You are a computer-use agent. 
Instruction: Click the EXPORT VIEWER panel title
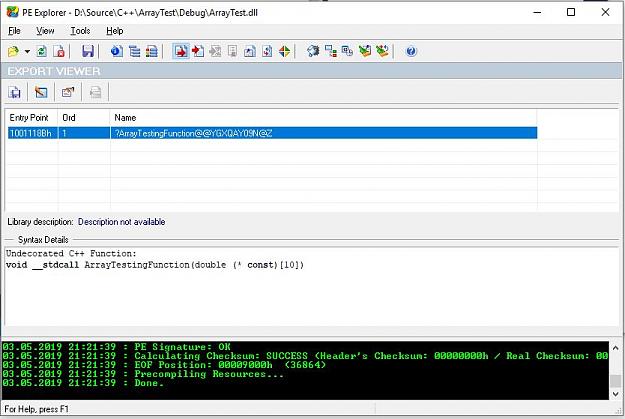54,71
